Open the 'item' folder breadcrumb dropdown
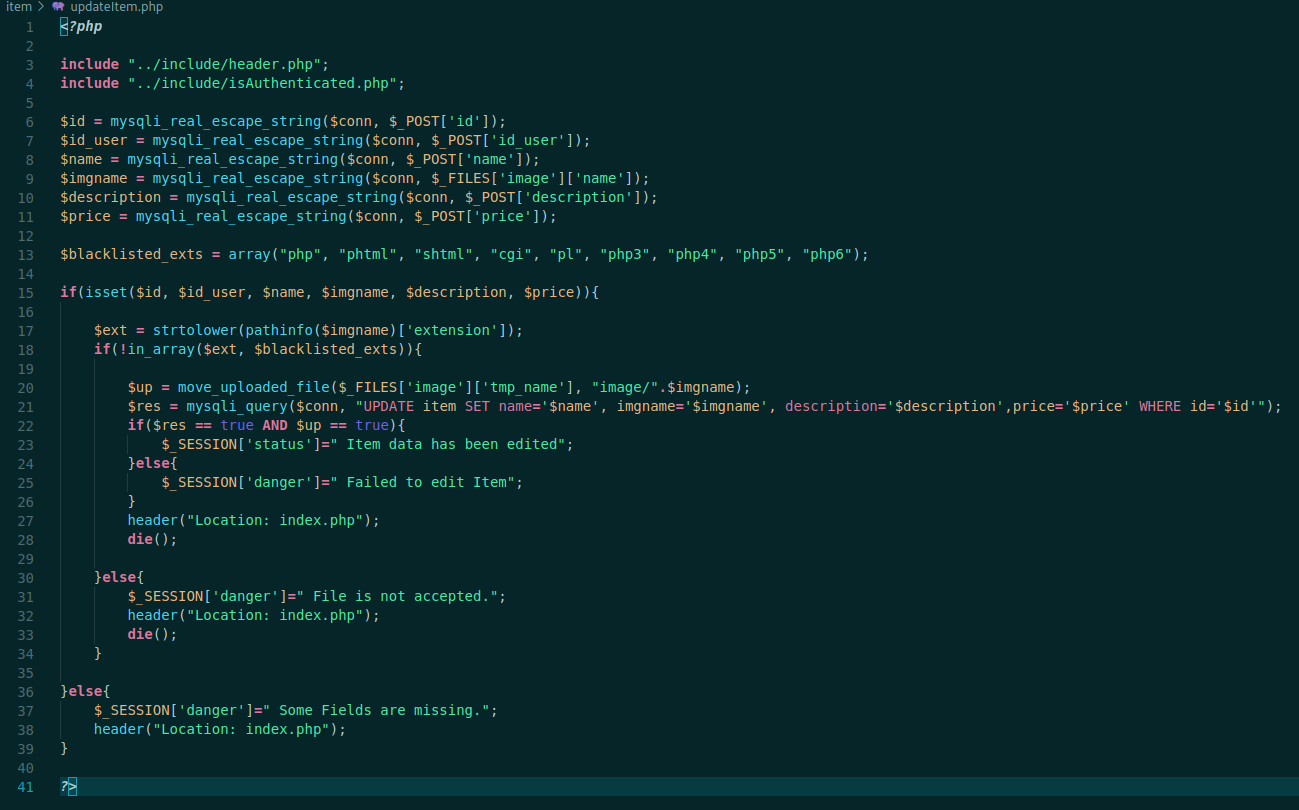The image size is (1299, 810). point(18,7)
